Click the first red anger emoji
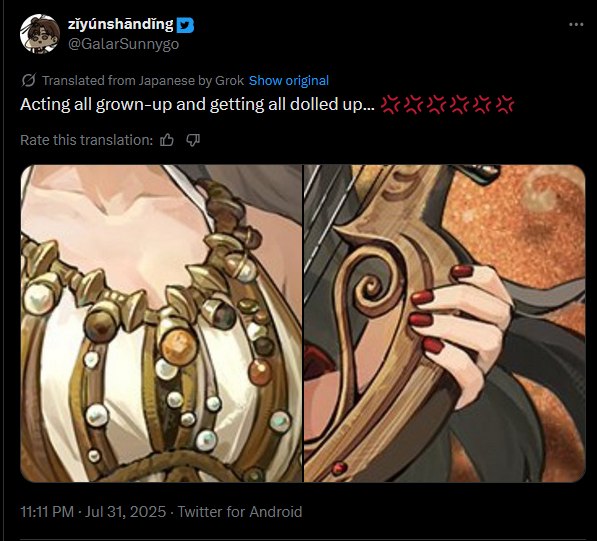 point(390,104)
